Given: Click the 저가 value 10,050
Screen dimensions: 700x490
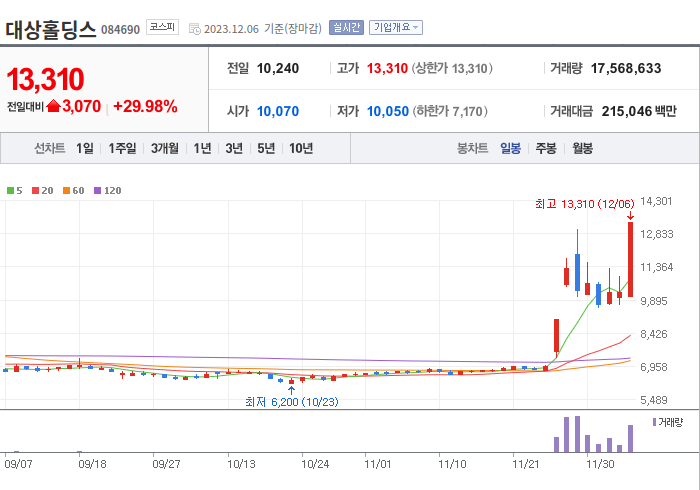Looking at the screenshot, I should (388, 111).
